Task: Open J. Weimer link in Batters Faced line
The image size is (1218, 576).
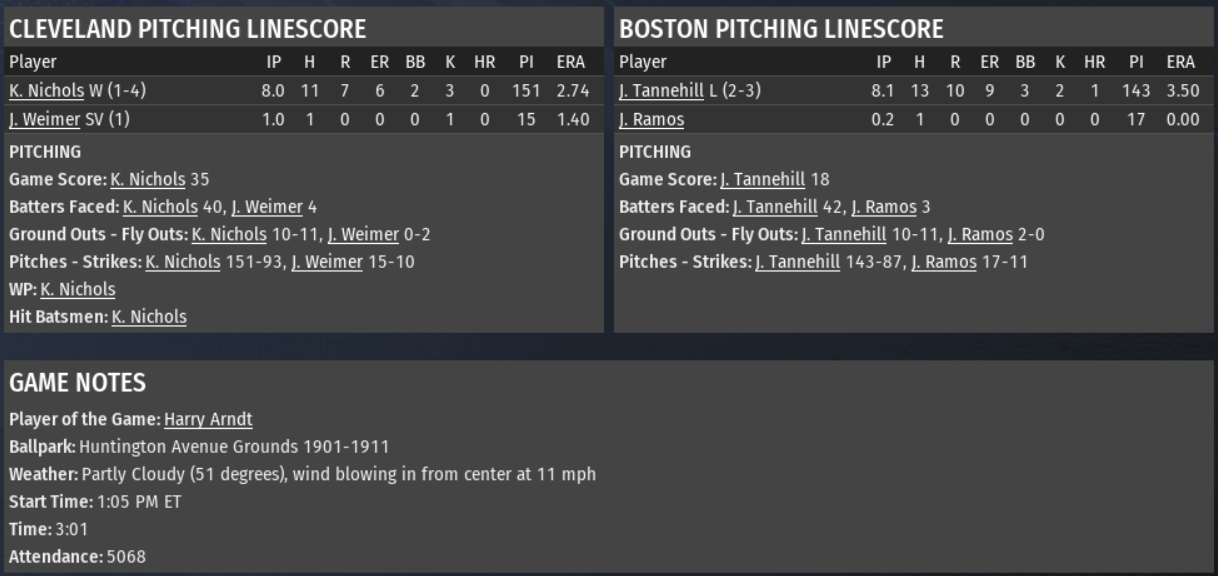Action: point(267,208)
